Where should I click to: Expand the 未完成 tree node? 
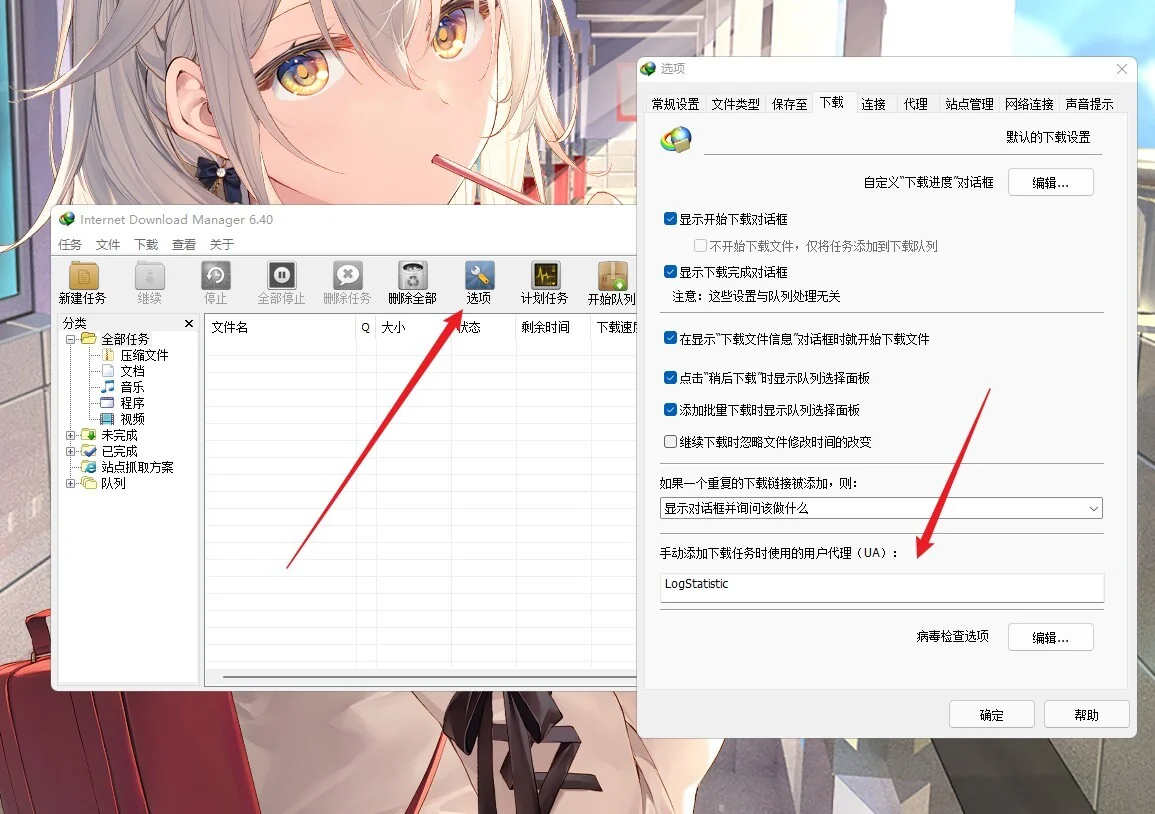70,435
